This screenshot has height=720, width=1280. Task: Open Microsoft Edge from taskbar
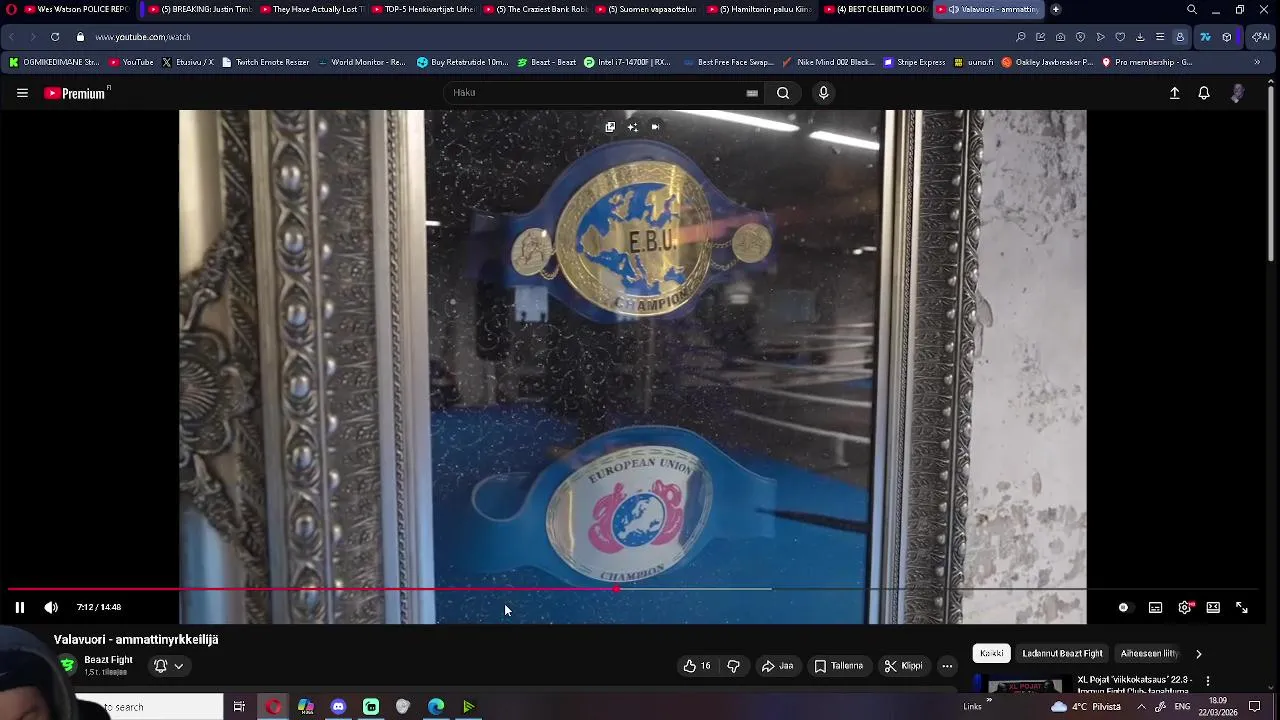(x=436, y=707)
